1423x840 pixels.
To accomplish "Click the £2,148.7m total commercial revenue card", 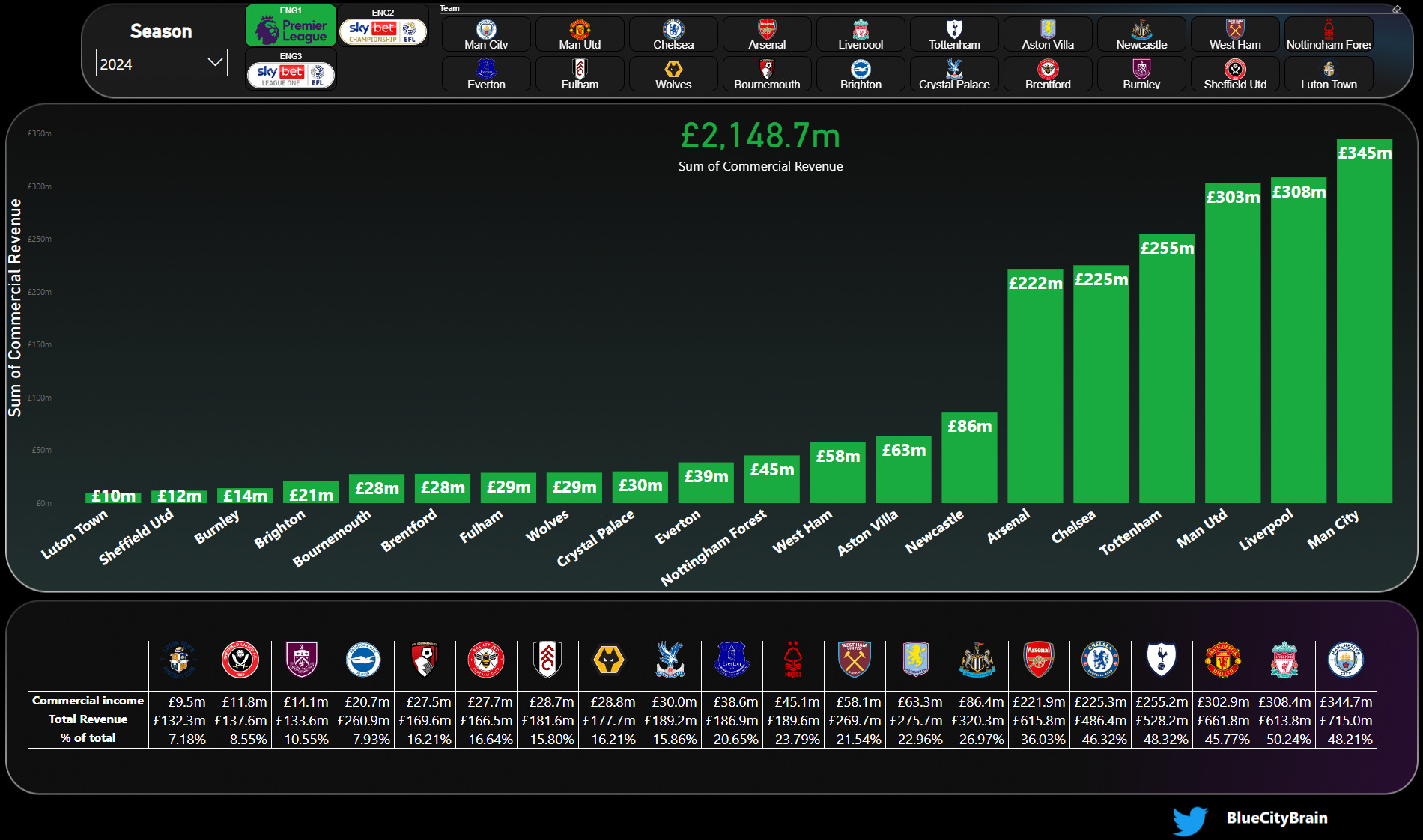I will (760, 146).
